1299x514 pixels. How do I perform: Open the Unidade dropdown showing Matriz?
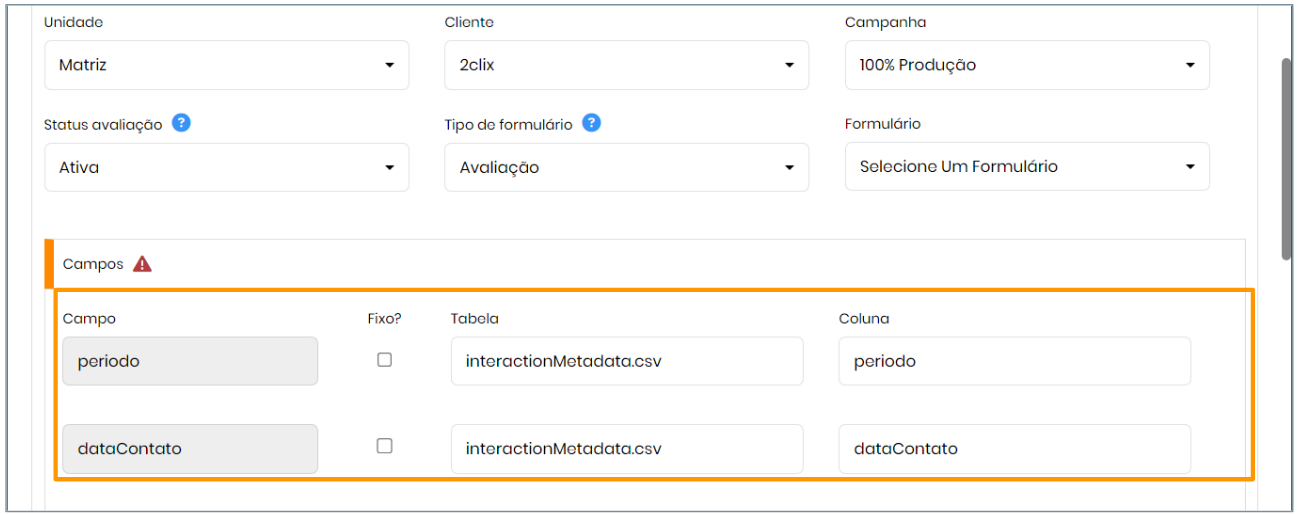click(x=226, y=65)
